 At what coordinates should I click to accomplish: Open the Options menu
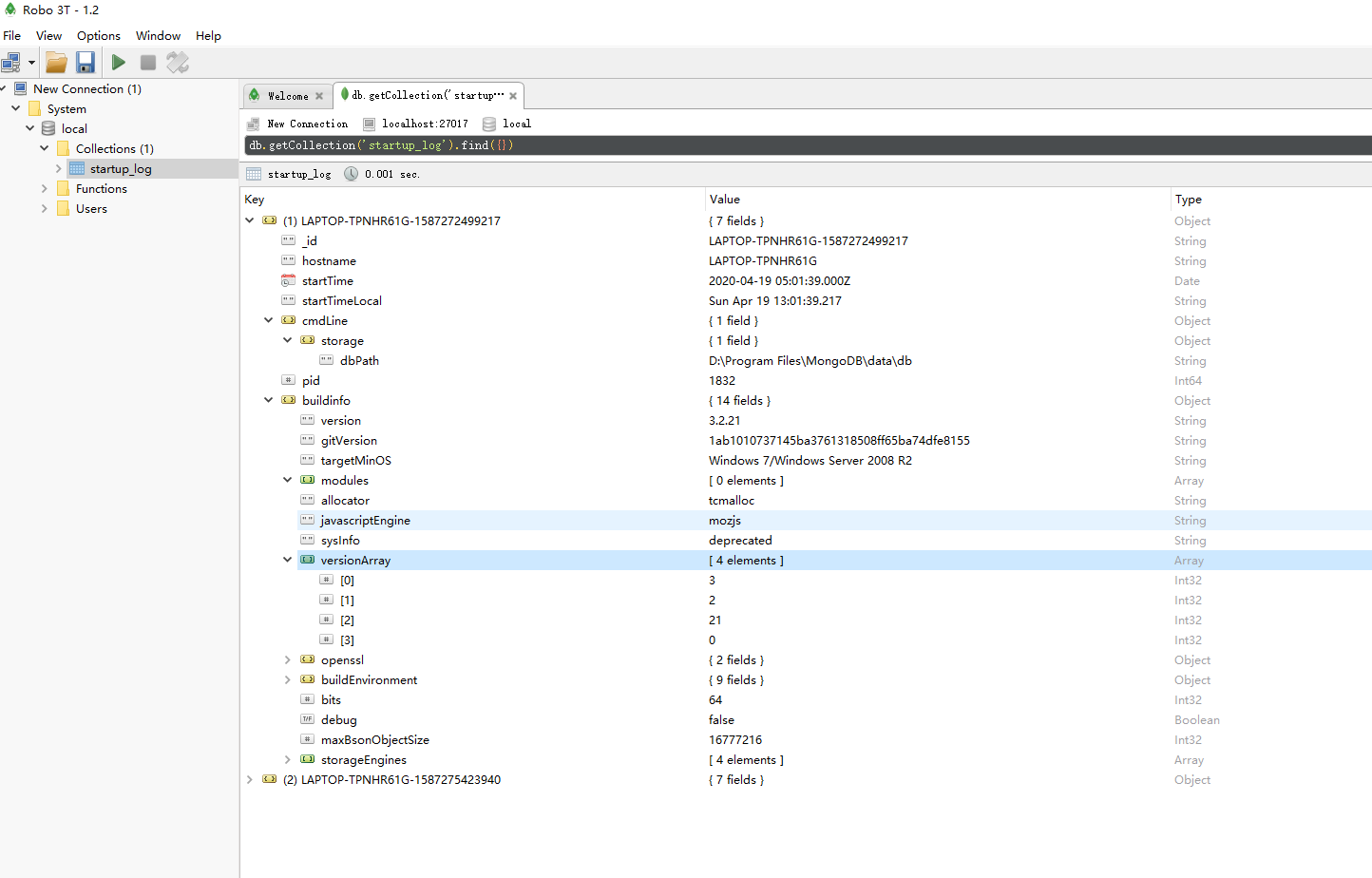click(99, 36)
